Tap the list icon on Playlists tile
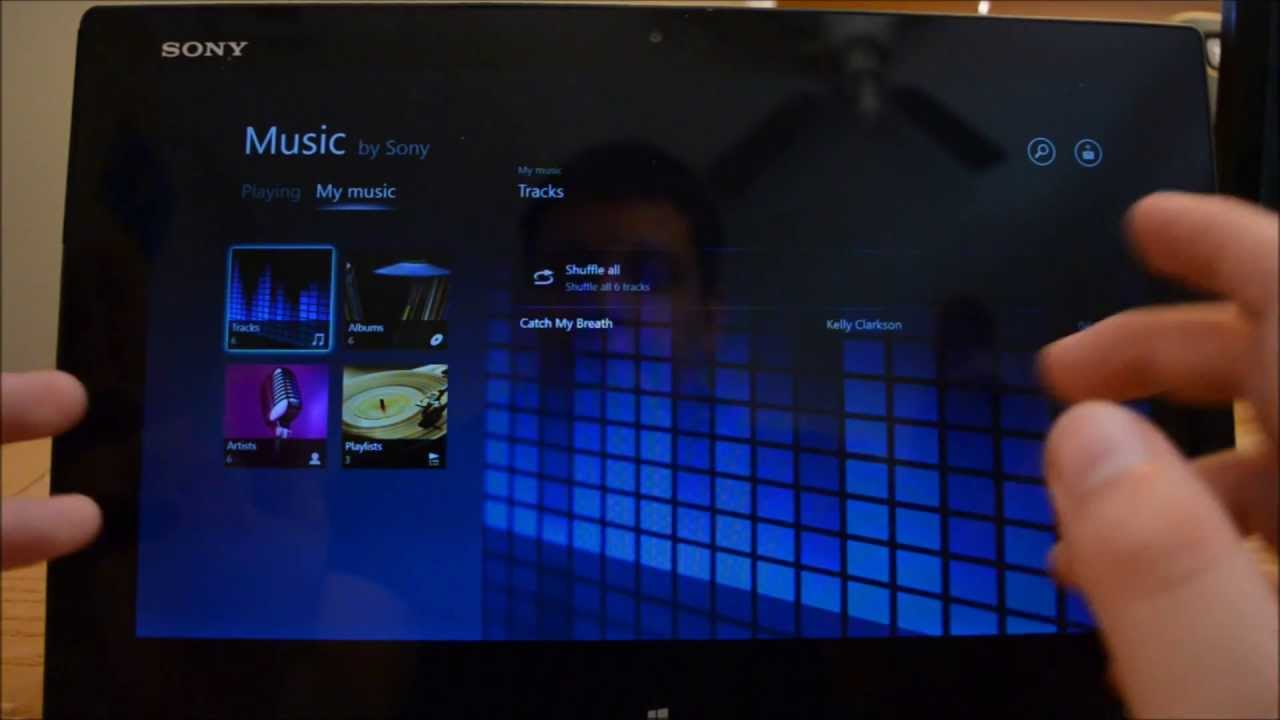Screen dimensions: 1280x720 tap(434, 459)
